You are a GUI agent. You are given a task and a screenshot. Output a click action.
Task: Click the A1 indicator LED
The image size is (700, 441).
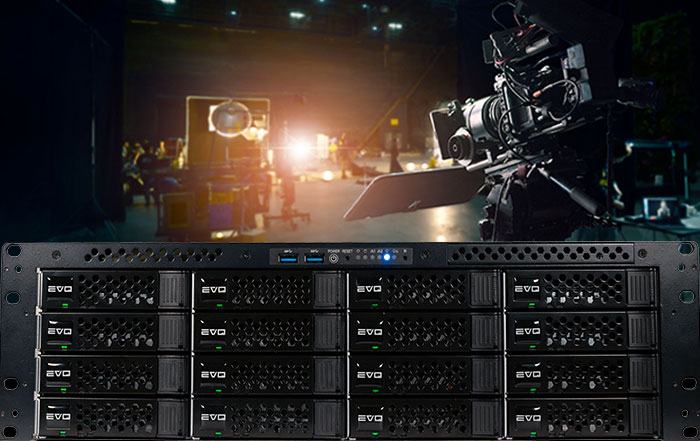point(372,258)
